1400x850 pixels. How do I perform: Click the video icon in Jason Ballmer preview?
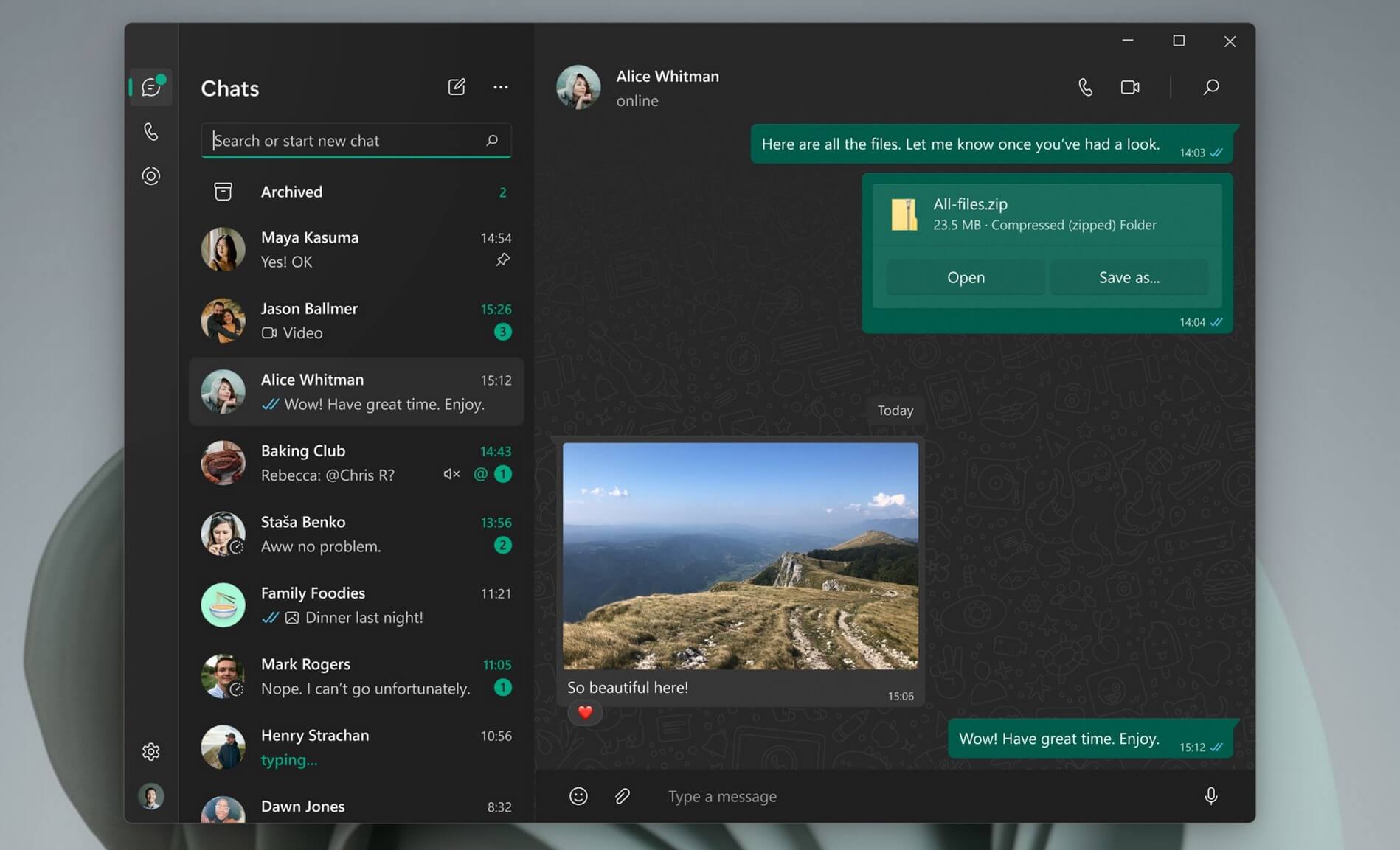point(269,332)
